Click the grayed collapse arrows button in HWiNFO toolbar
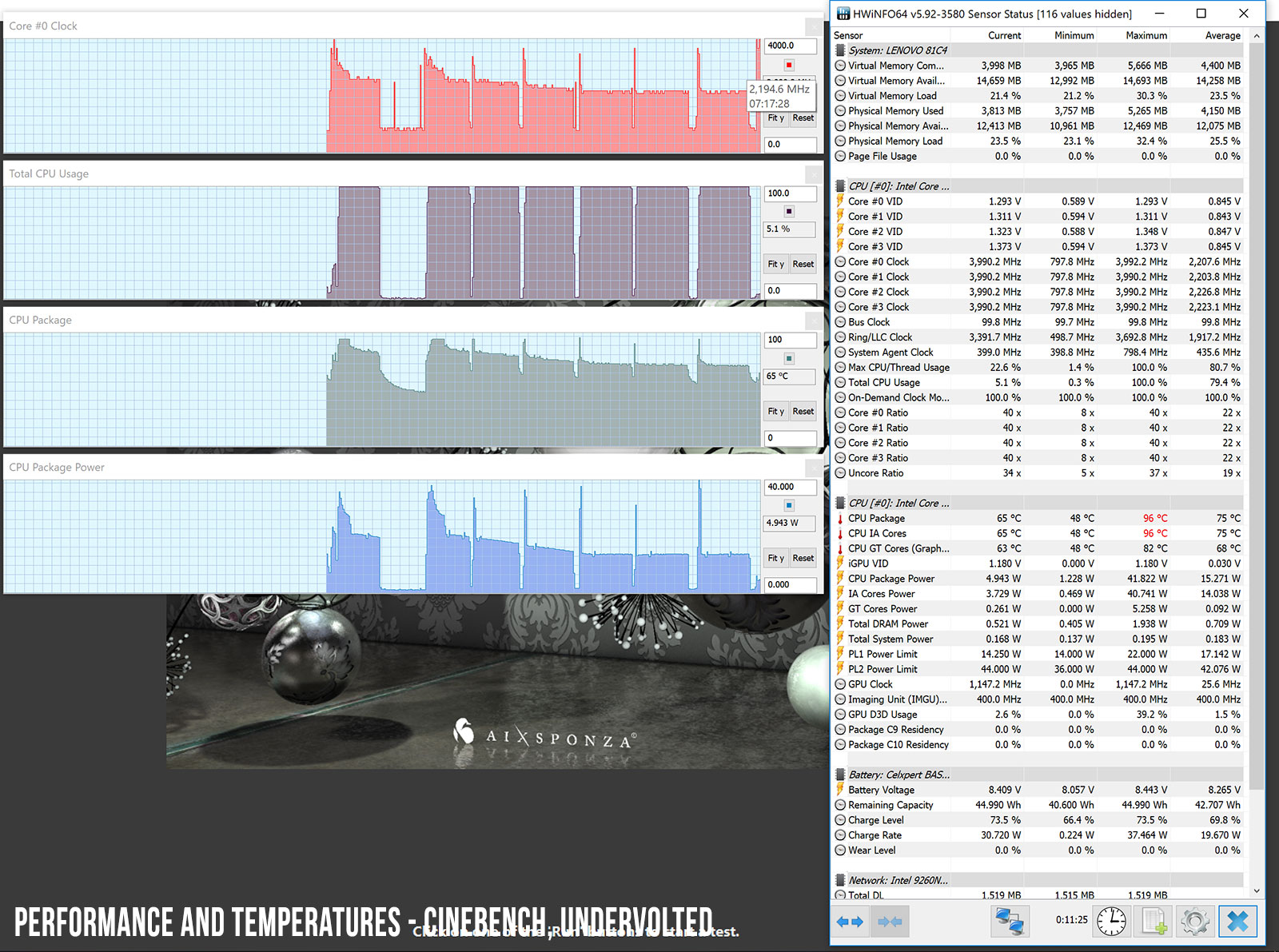1279x952 pixels. [x=890, y=922]
